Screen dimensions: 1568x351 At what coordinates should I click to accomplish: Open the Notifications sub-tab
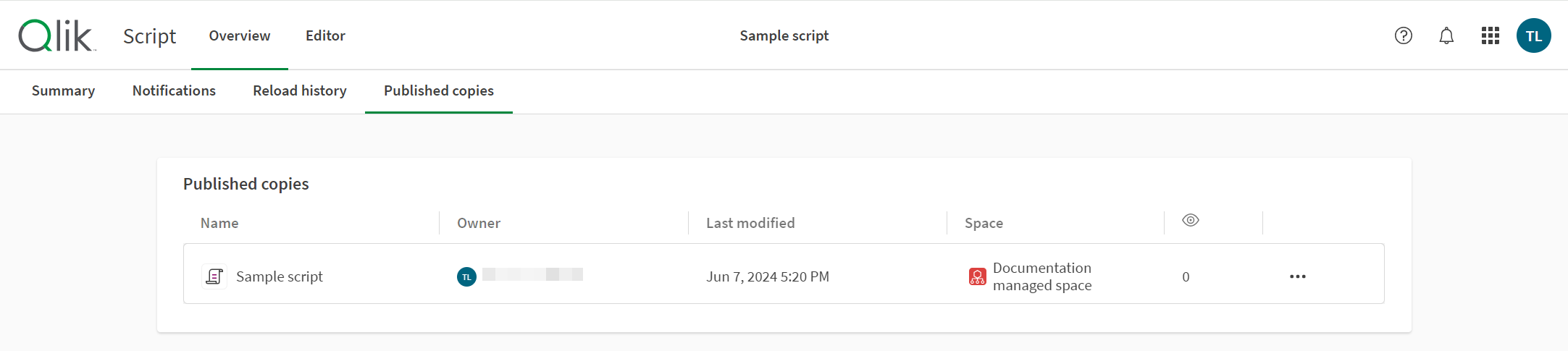[174, 90]
